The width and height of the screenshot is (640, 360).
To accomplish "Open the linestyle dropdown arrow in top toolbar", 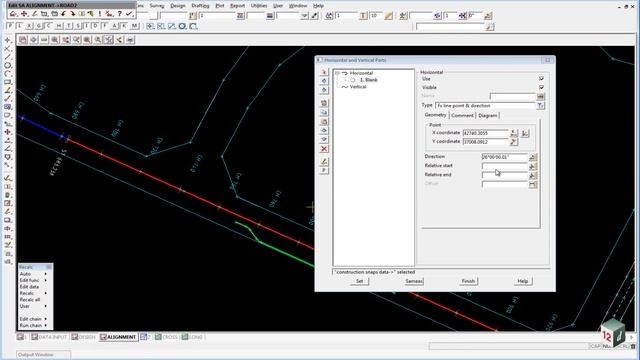I will point(304,16).
